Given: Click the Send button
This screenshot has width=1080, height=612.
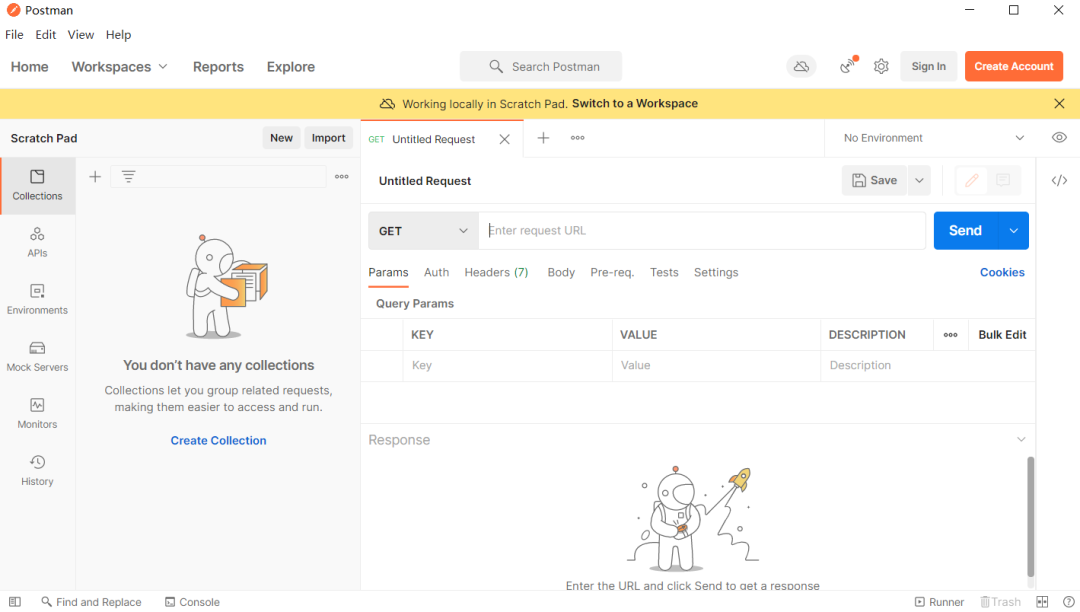Looking at the screenshot, I should (966, 231).
